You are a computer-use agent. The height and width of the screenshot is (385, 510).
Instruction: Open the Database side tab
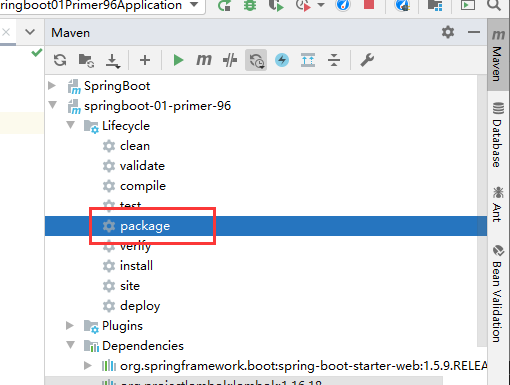498,135
